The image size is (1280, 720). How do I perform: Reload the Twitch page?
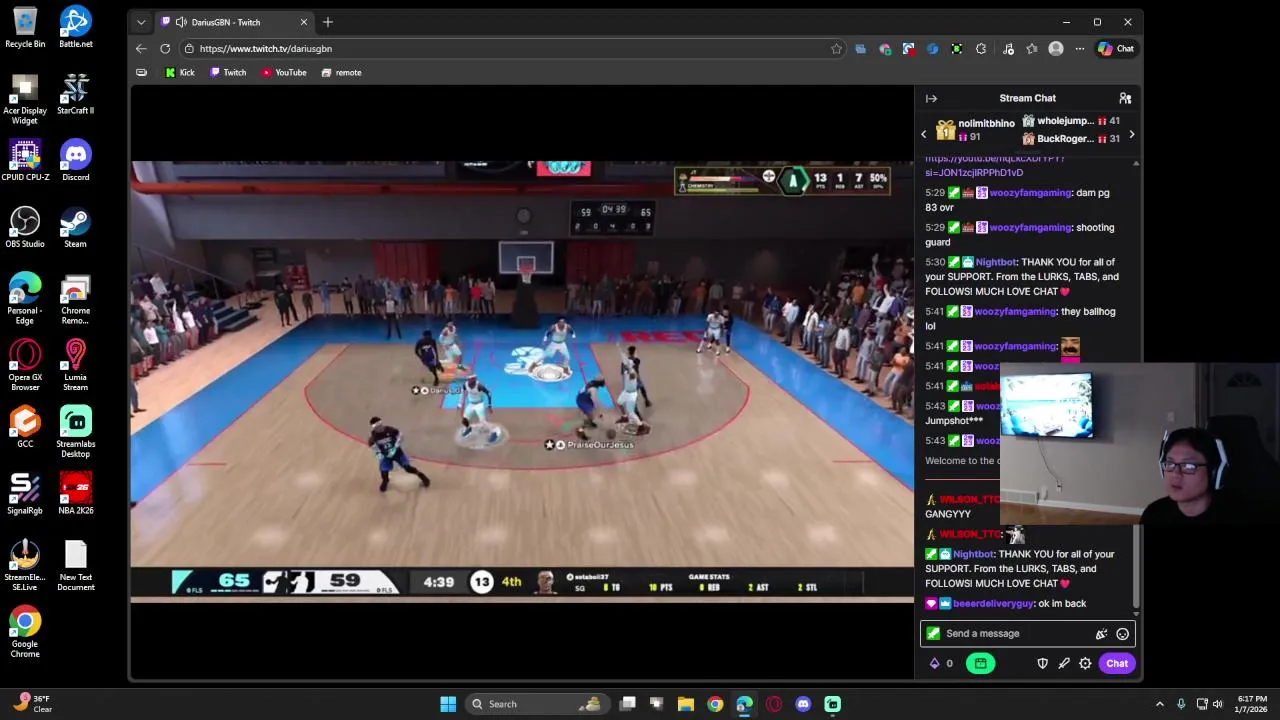(x=165, y=48)
